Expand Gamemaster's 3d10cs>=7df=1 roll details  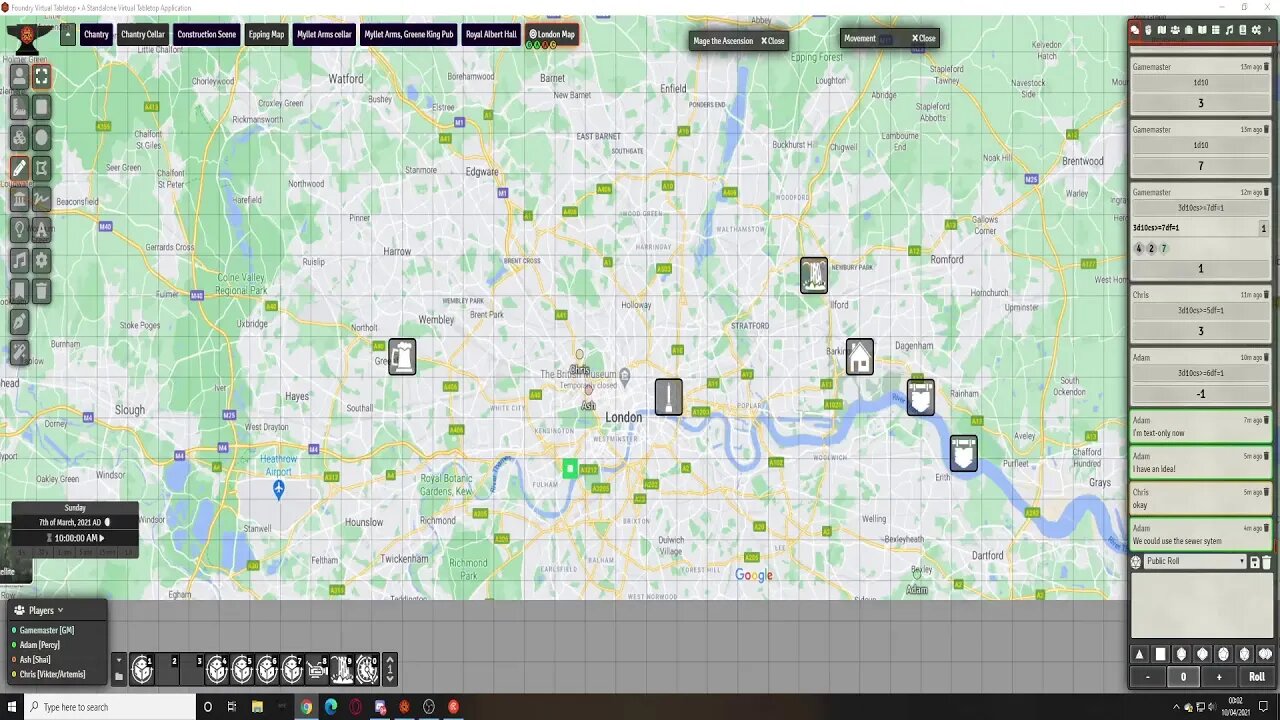coord(1200,208)
